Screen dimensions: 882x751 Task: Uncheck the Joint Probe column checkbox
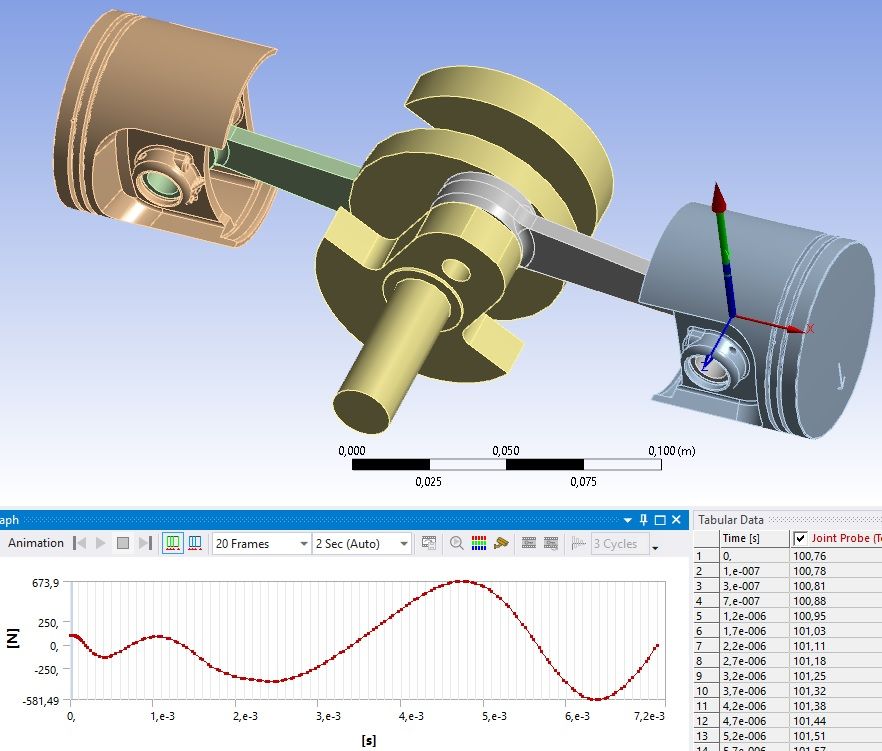point(800,538)
